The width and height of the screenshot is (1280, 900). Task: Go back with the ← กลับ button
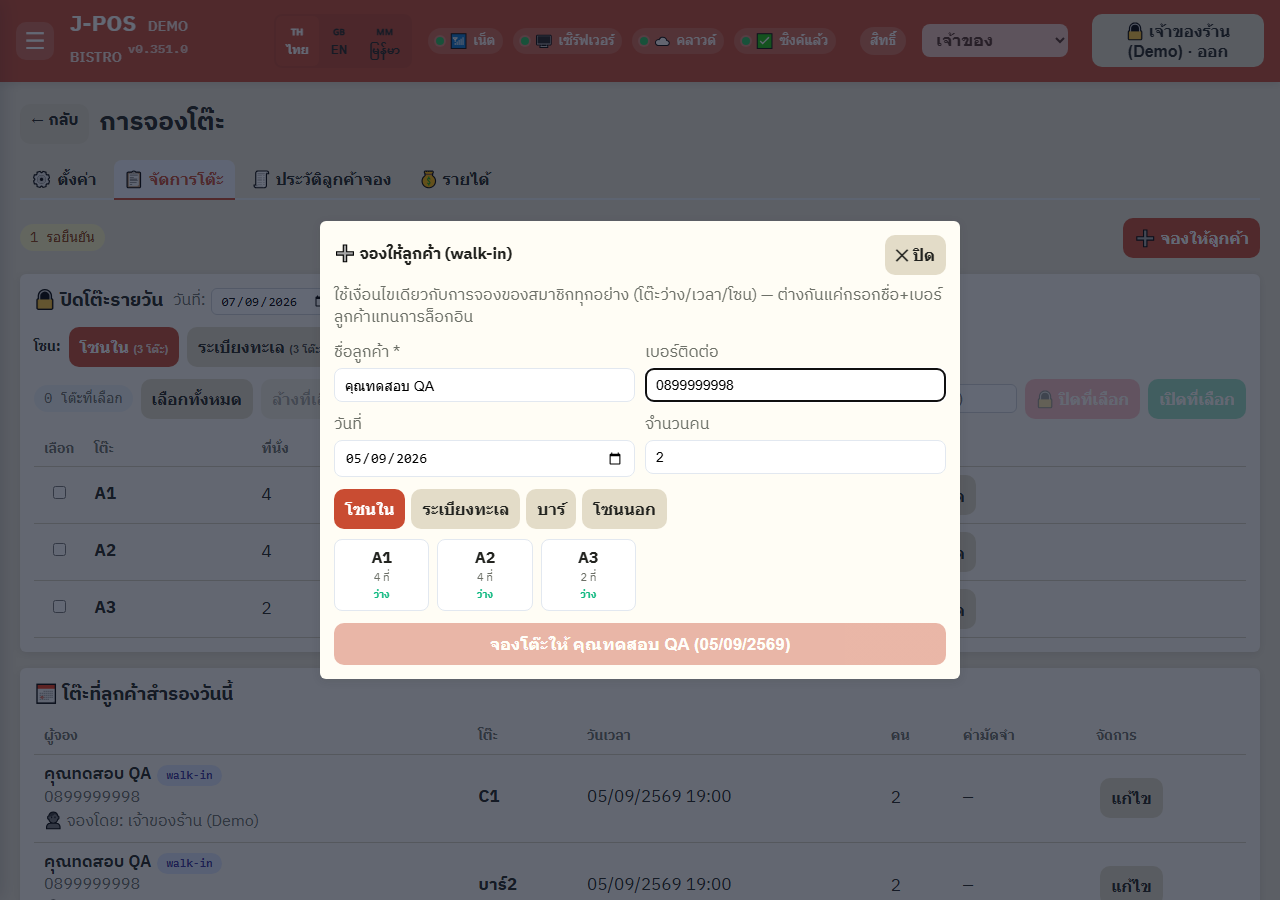point(54,122)
